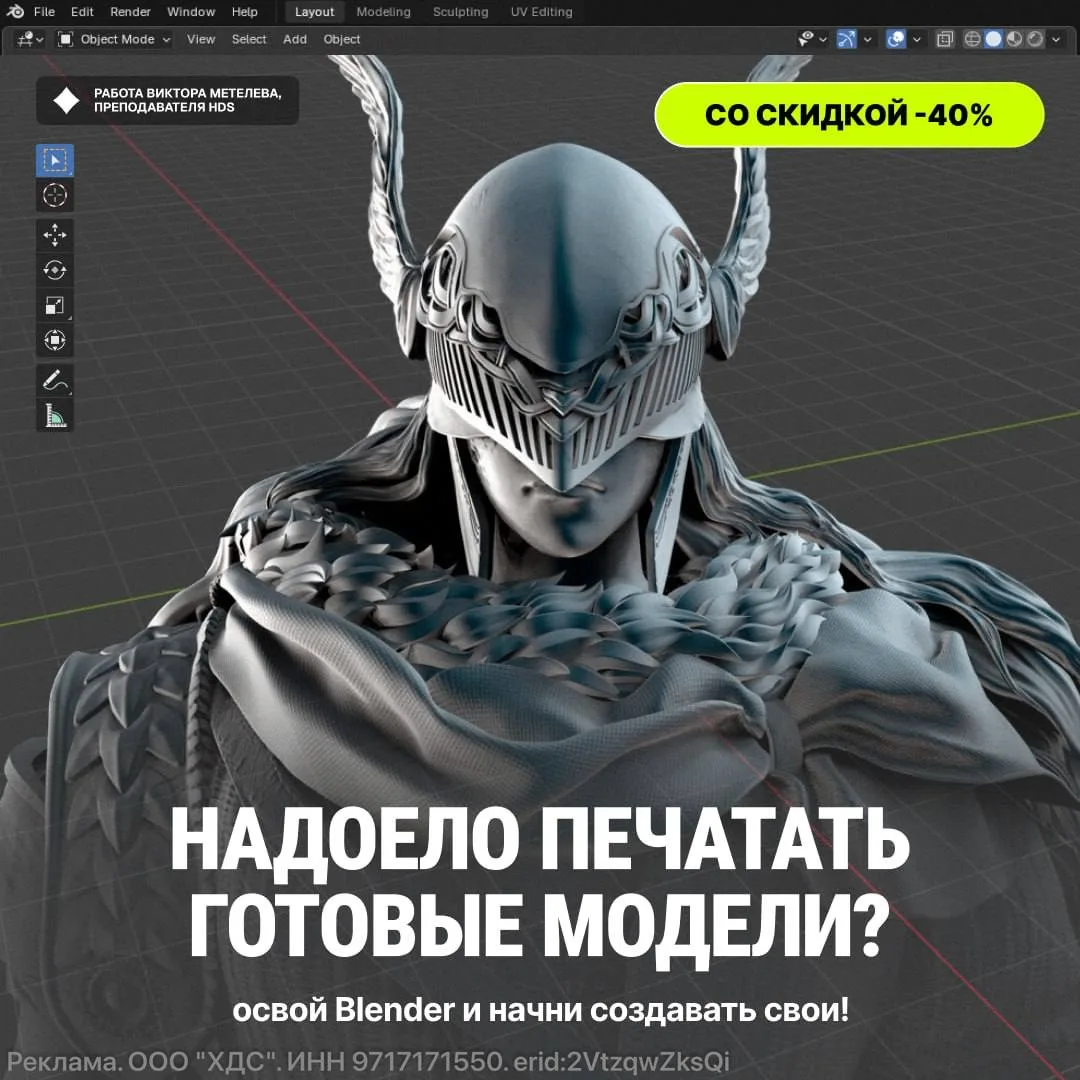
Task: Toggle X-Ray view mode
Action: (944, 39)
